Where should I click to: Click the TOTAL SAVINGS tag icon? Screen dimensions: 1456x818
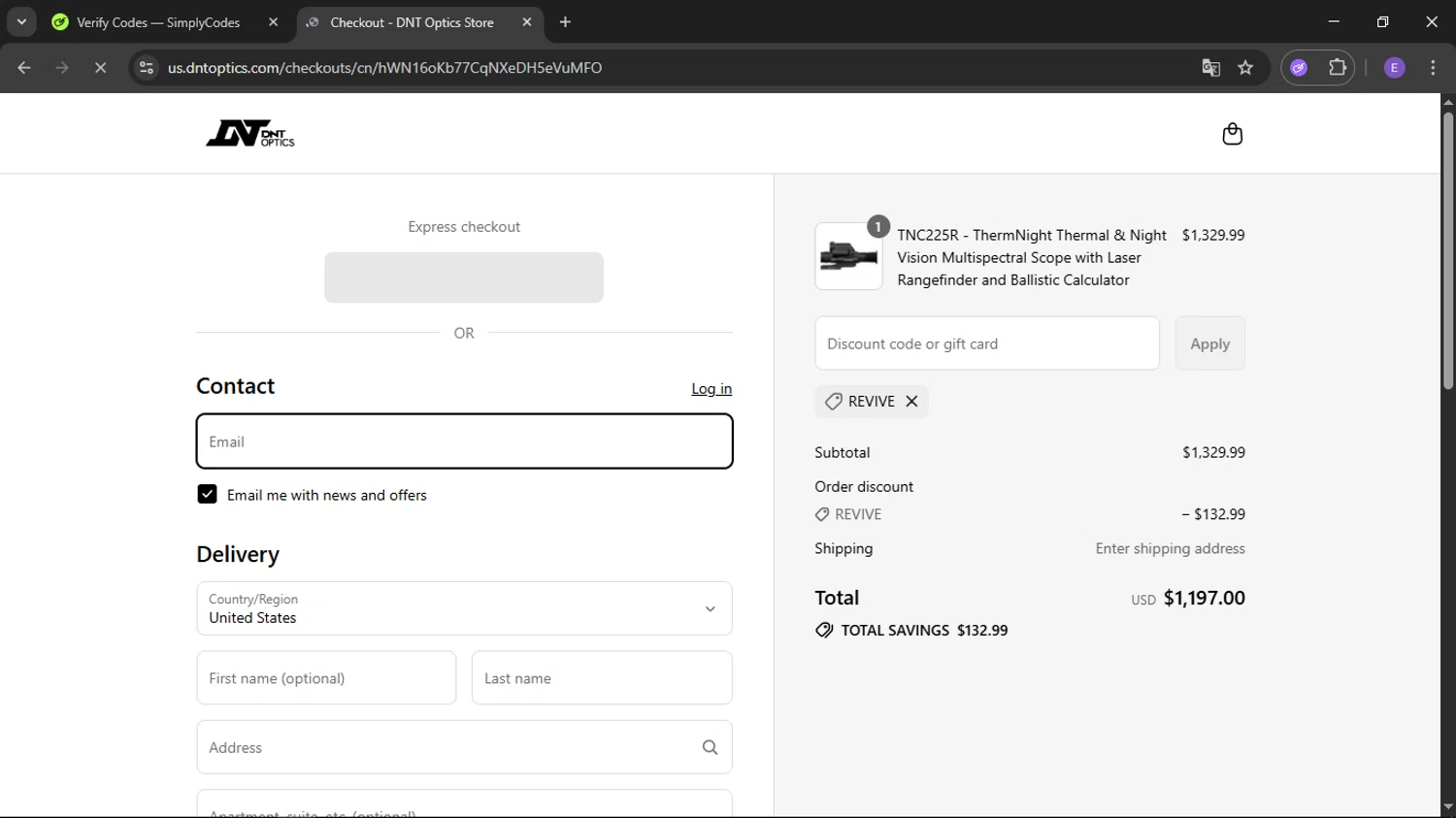coord(824,631)
